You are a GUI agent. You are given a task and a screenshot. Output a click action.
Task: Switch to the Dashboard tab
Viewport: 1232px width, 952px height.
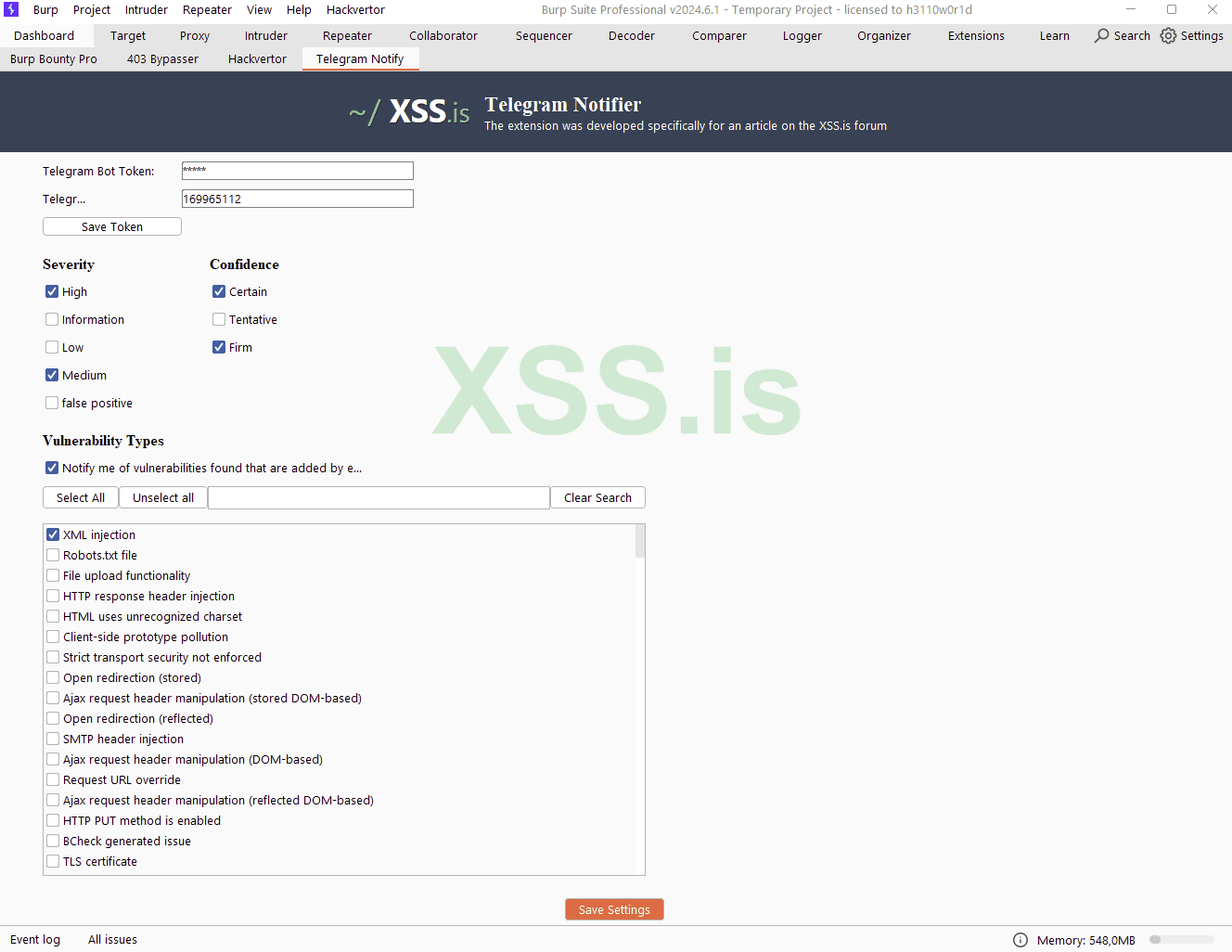coord(45,35)
